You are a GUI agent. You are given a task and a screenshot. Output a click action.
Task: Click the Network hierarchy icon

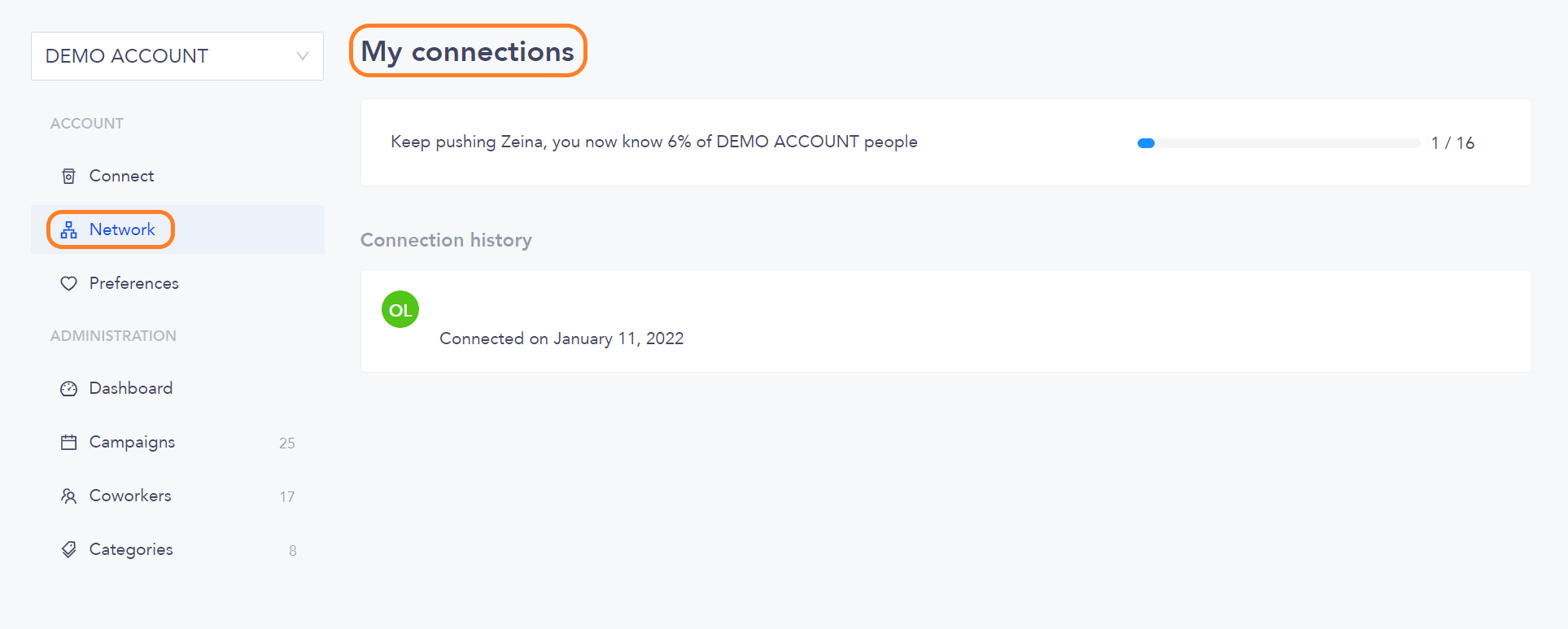(69, 229)
